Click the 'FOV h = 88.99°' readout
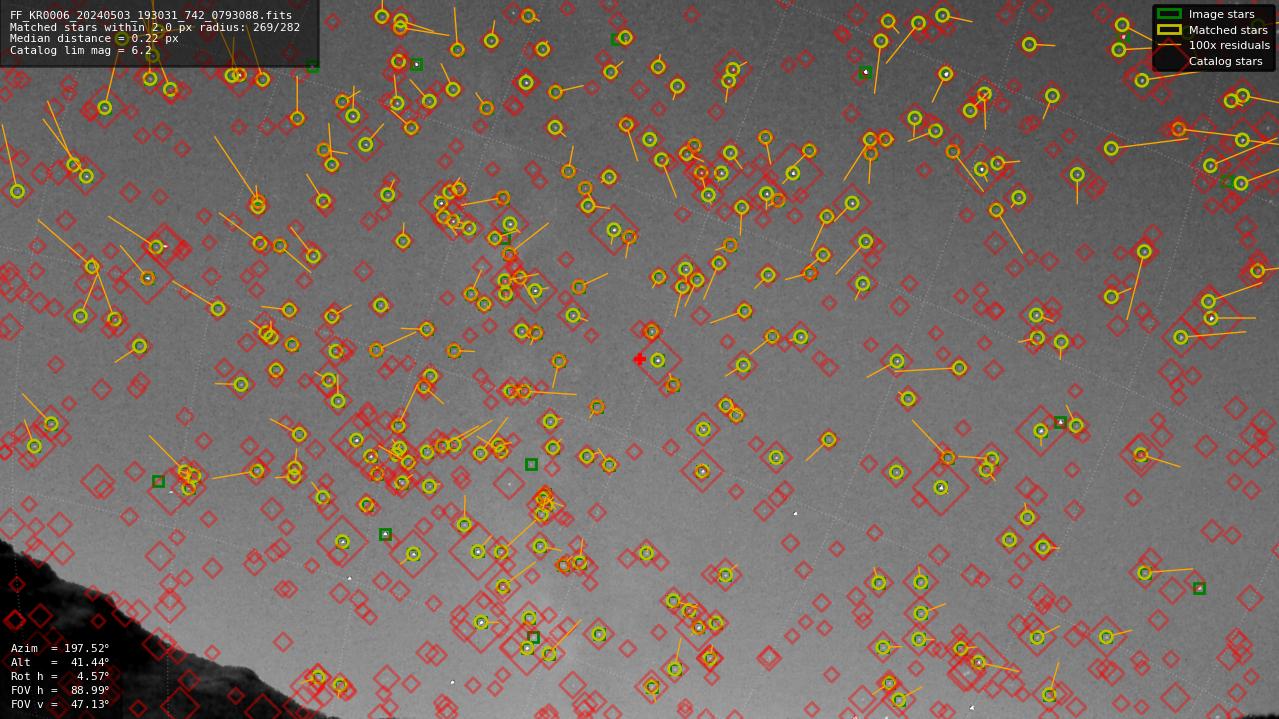Image resolution: width=1279 pixels, height=719 pixels. tap(60, 691)
